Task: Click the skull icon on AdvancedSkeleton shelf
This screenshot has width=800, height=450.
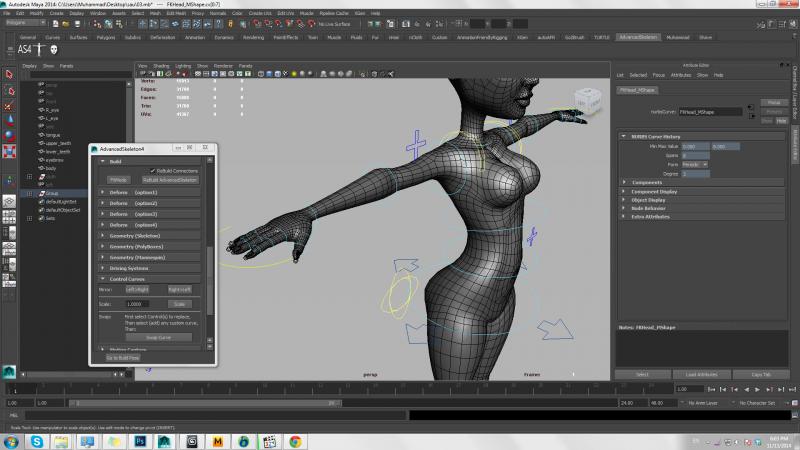Action: [53, 50]
